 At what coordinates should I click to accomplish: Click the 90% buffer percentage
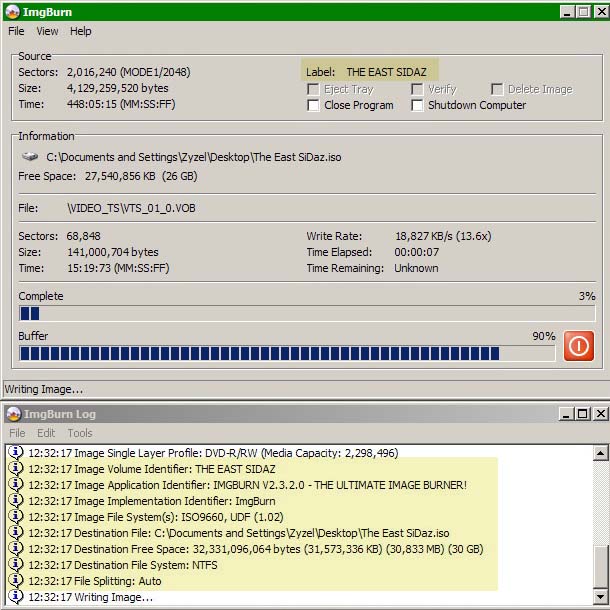point(544,336)
